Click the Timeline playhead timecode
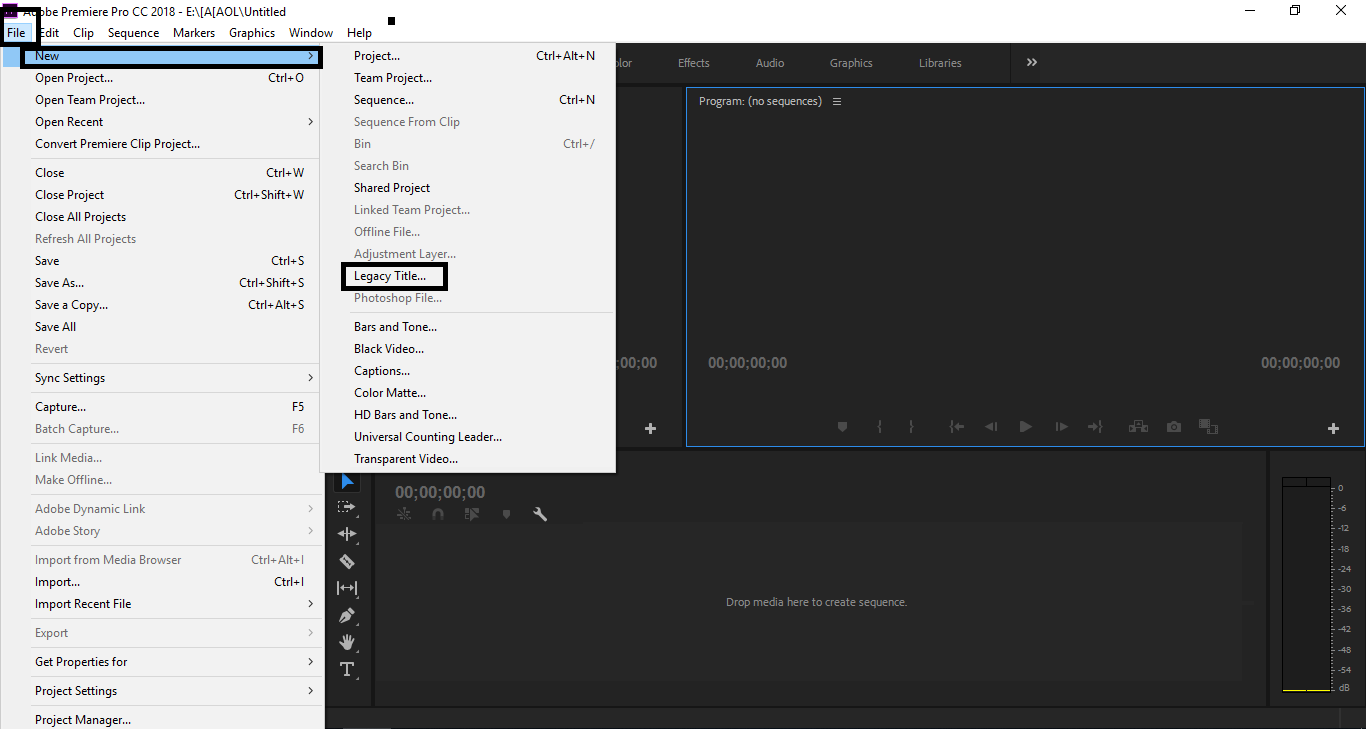Screen dimensions: 1366x729 [x=440, y=492]
